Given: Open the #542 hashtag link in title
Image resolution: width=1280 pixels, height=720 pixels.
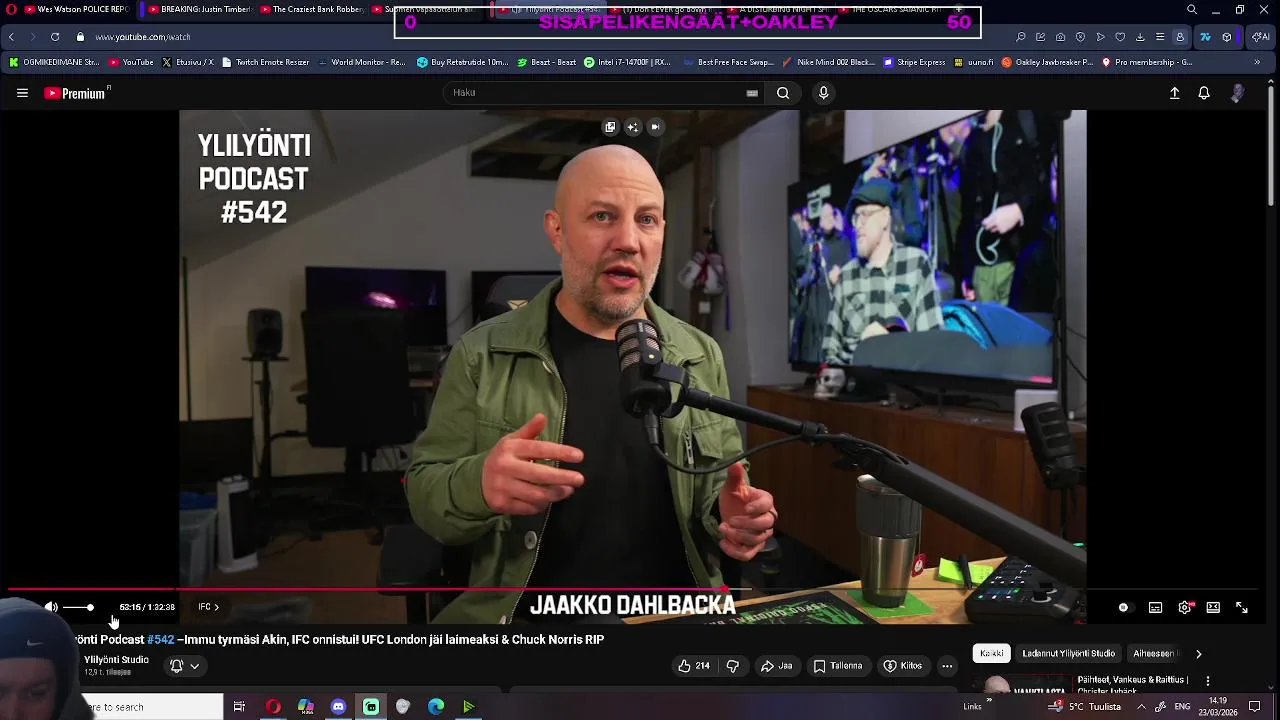Looking at the screenshot, I should pyautogui.click(x=160, y=640).
